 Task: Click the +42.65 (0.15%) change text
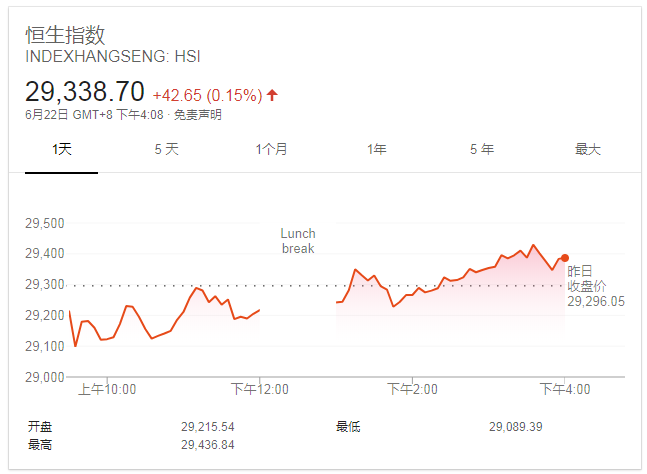208,95
